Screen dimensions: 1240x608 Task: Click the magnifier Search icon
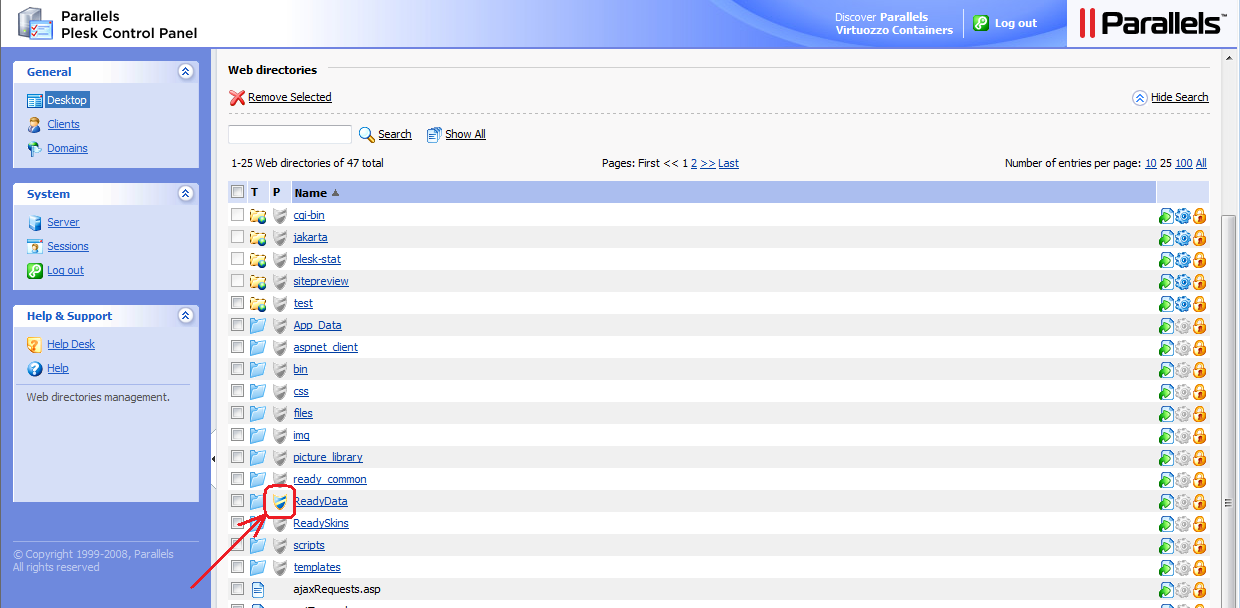click(367, 134)
